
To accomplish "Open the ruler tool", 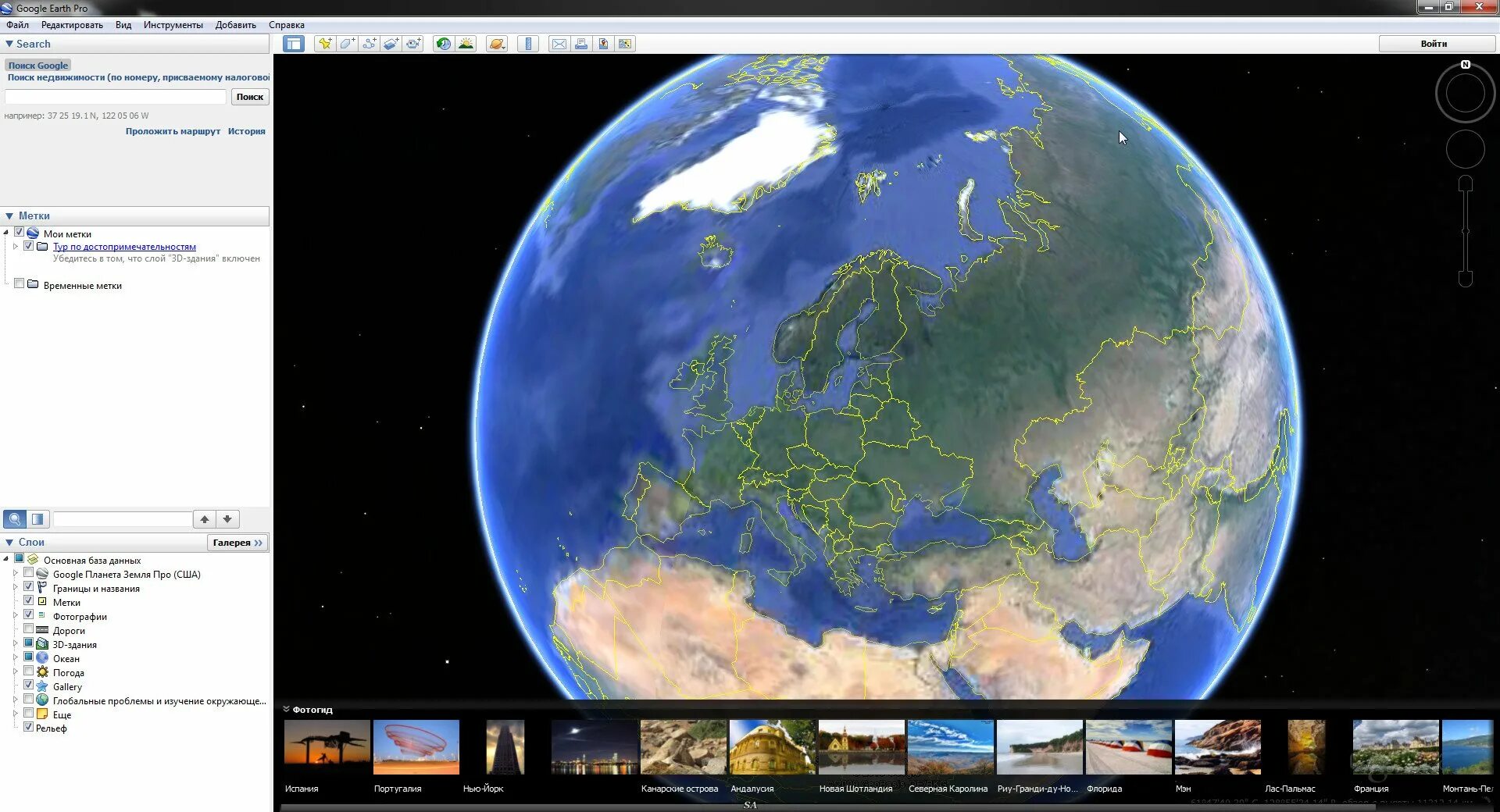I will point(528,44).
